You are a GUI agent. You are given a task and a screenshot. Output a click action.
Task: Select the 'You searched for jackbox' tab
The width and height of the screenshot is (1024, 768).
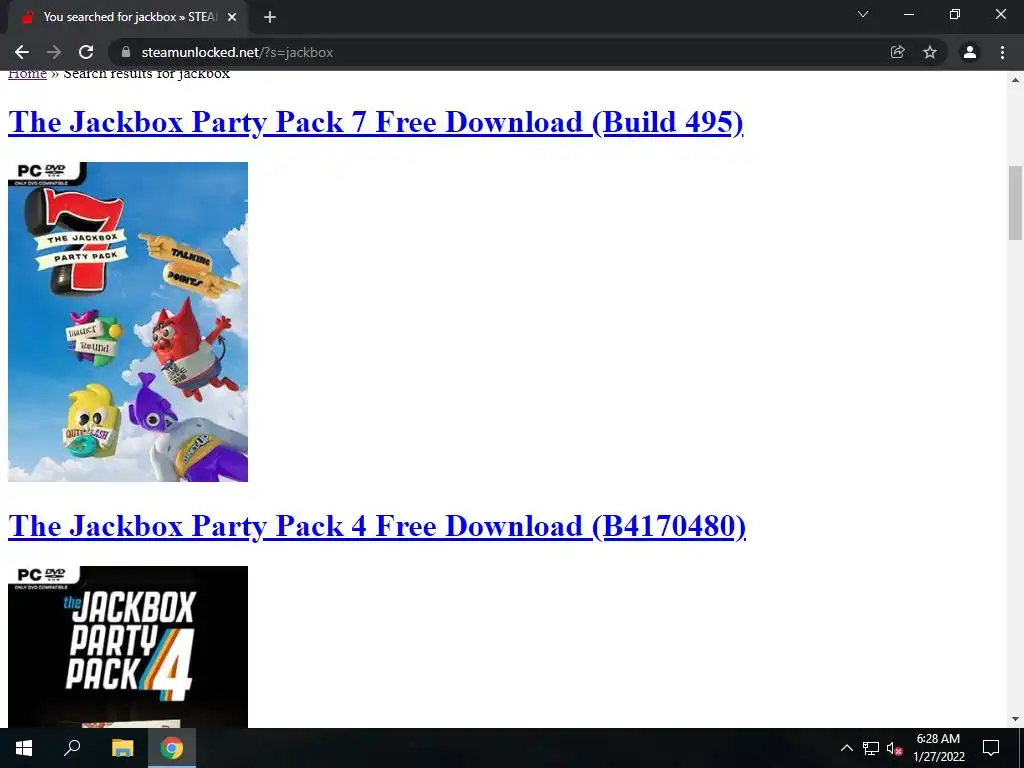(x=128, y=17)
